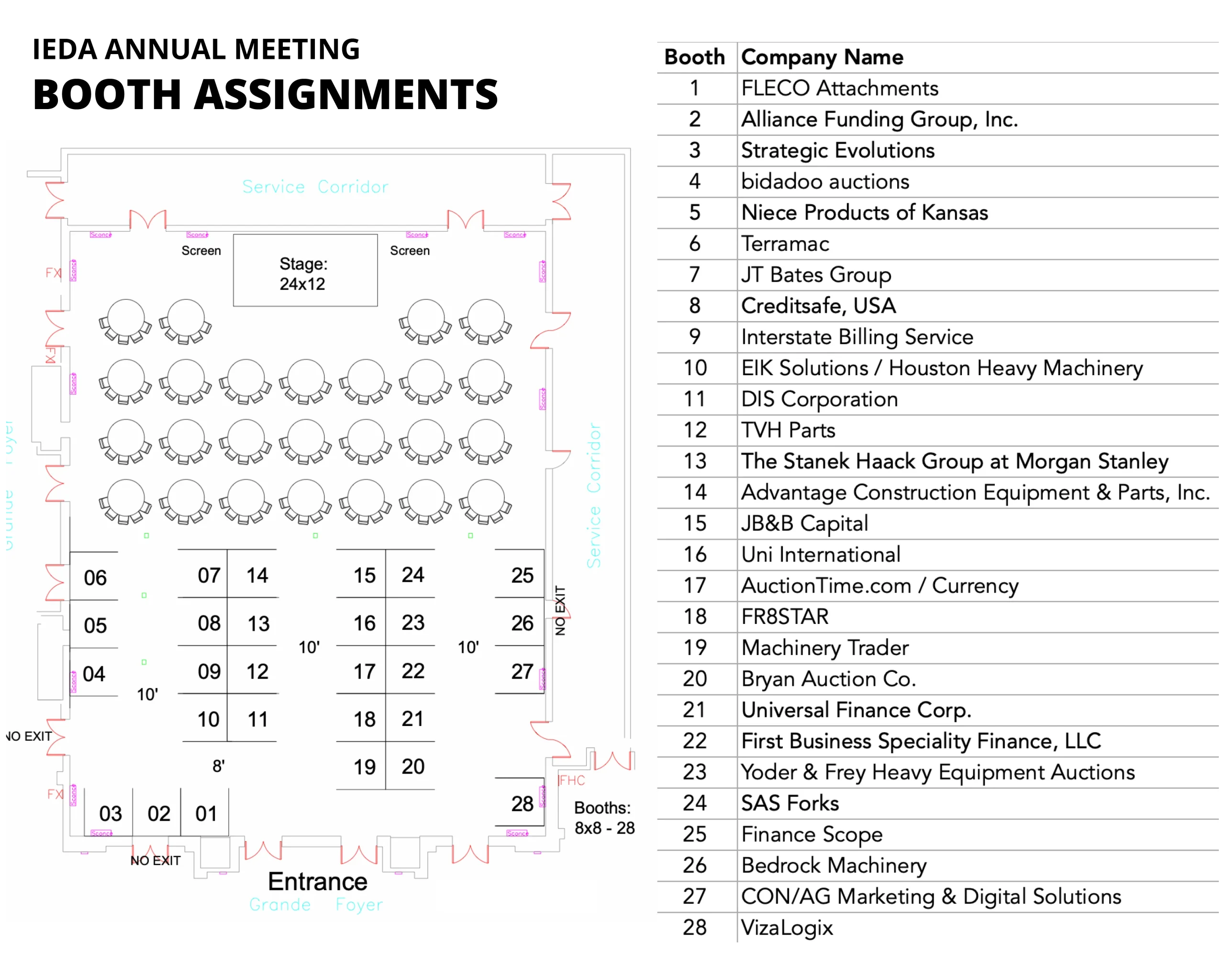Select TVH Parts company name
Viewport: 1225px width, 980px height.
pos(788,430)
